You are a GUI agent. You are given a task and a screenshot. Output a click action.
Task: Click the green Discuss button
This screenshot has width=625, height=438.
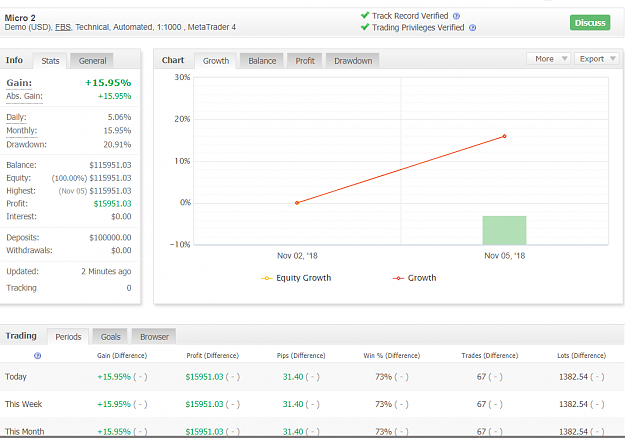coord(590,23)
